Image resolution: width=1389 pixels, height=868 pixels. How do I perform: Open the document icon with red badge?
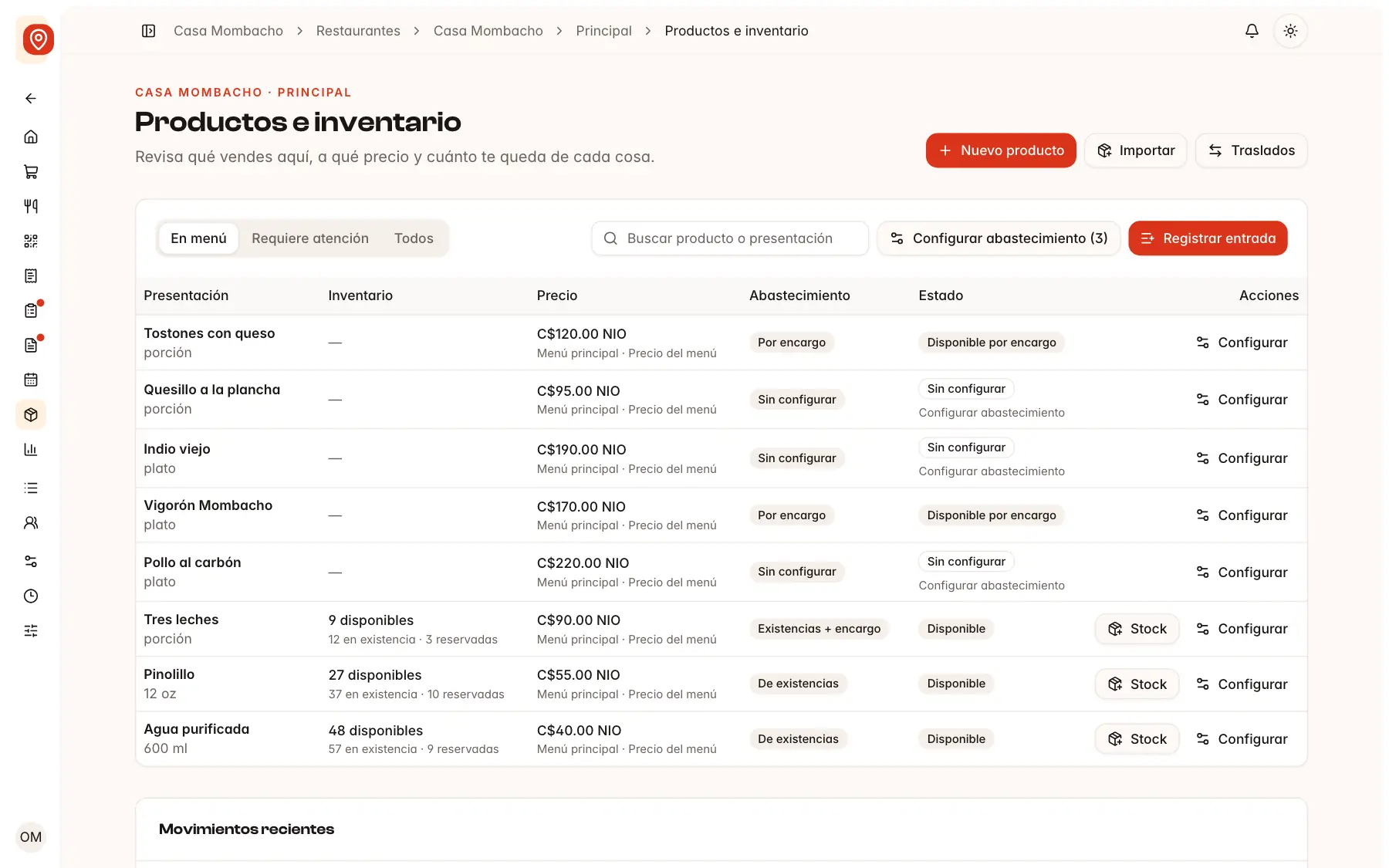point(31,345)
